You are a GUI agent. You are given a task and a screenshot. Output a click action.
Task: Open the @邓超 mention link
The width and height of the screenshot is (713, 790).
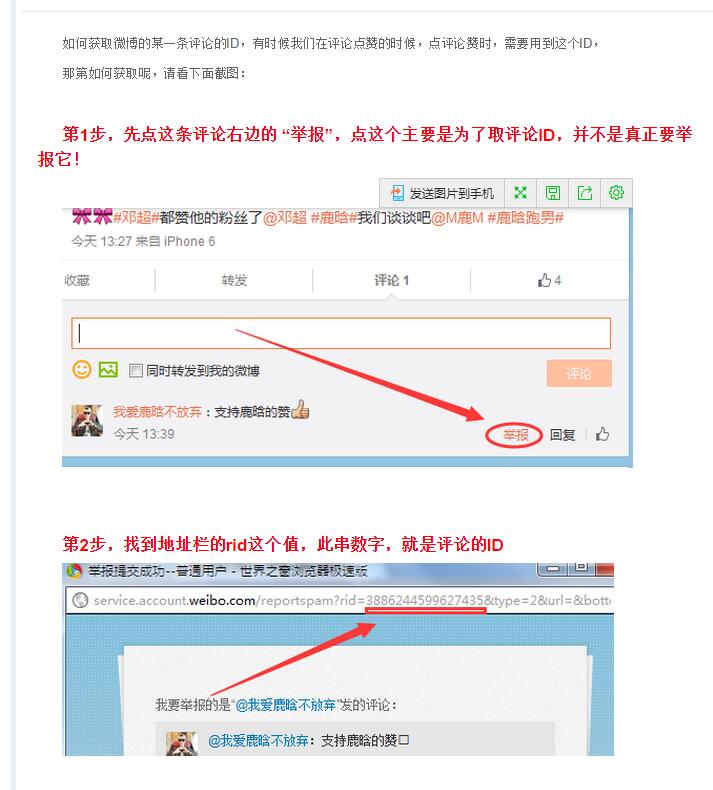[285, 218]
